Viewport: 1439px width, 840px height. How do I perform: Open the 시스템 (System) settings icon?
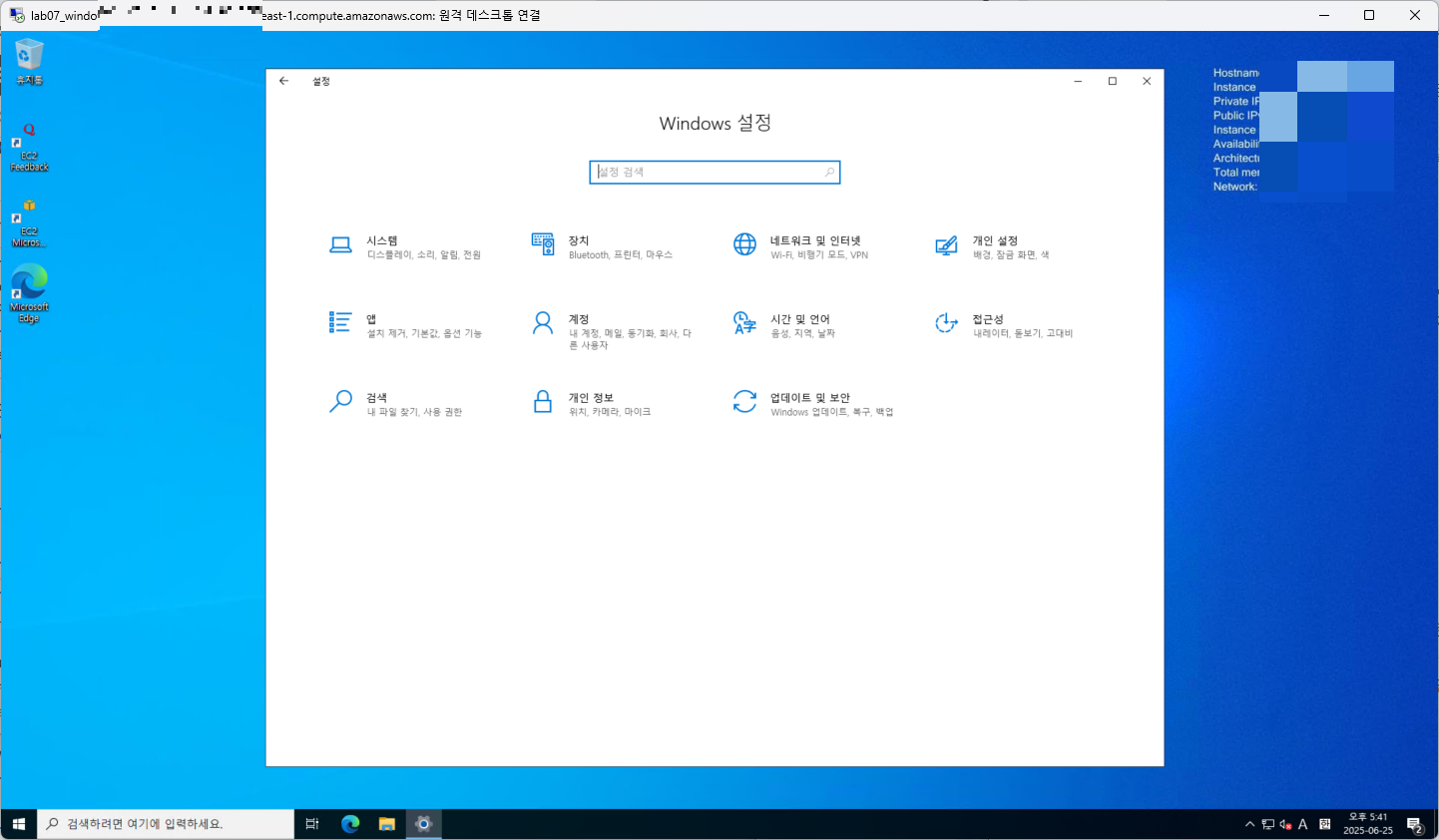(340, 245)
